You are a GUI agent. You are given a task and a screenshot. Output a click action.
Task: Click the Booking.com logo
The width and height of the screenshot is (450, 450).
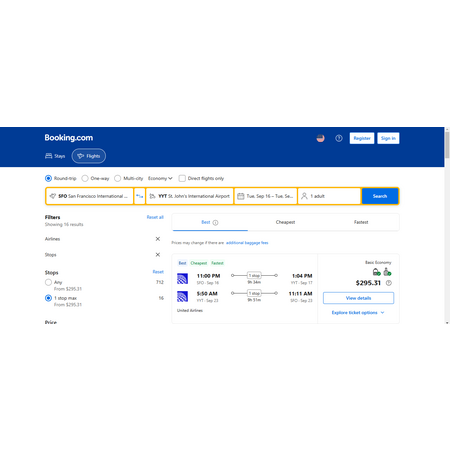69,138
